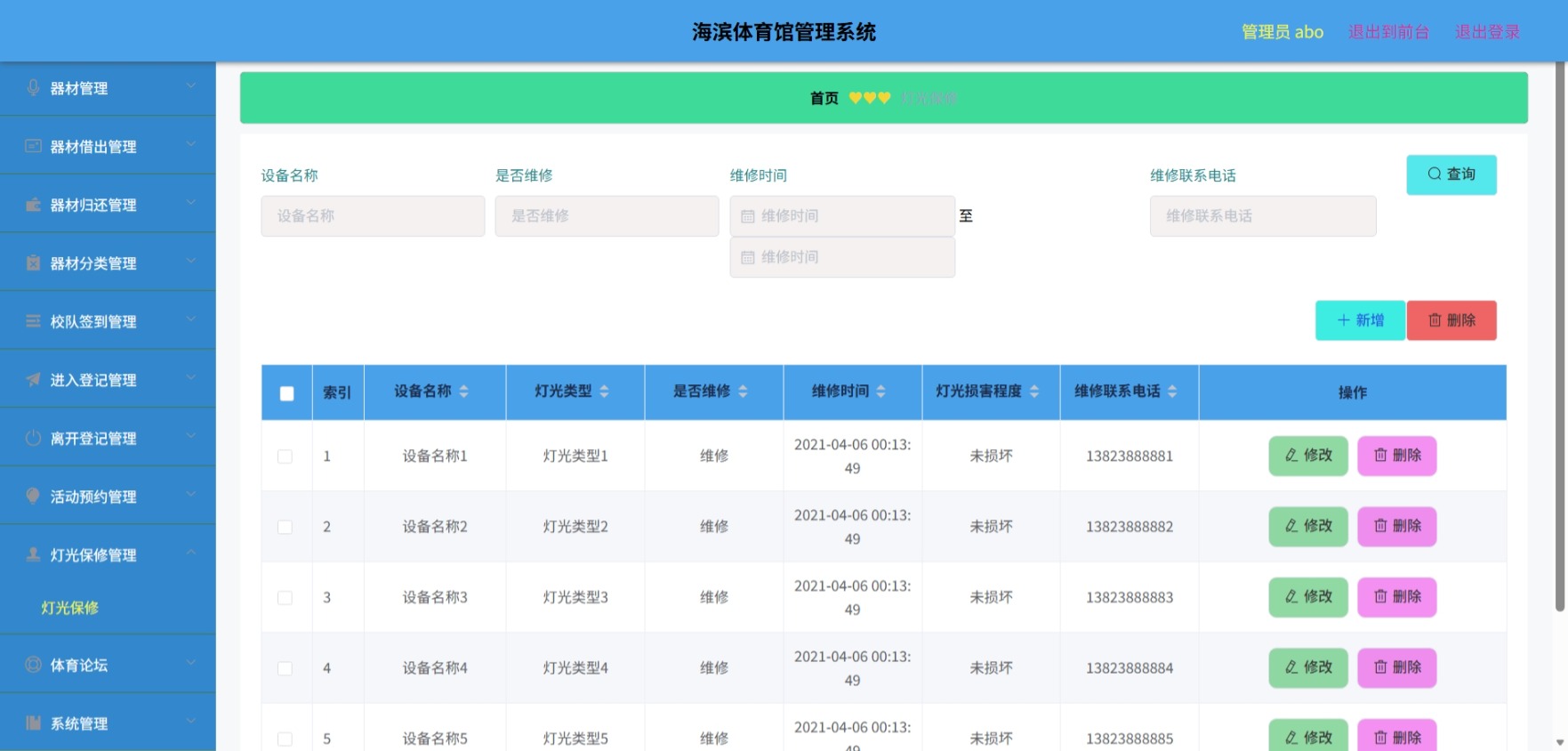Screen dimensions: 1568x751
Task: Expand the 进入登记管理 menu chevron
Action: coord(190,377)
